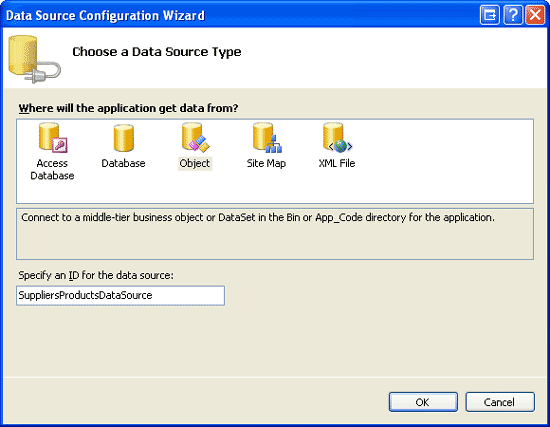Click the Database label text
550x427 pixels.
coord(123,163)
